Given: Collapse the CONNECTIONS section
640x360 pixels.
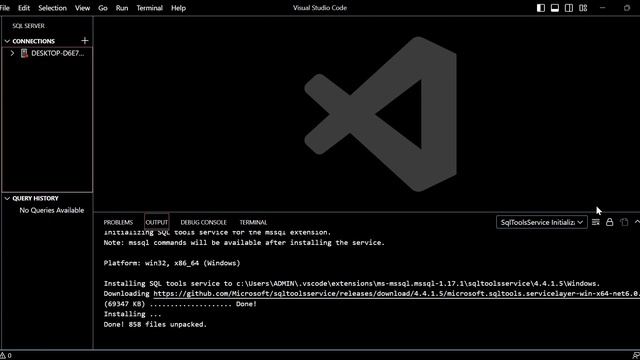Looking at the screenshot, I should coord(7,41).
